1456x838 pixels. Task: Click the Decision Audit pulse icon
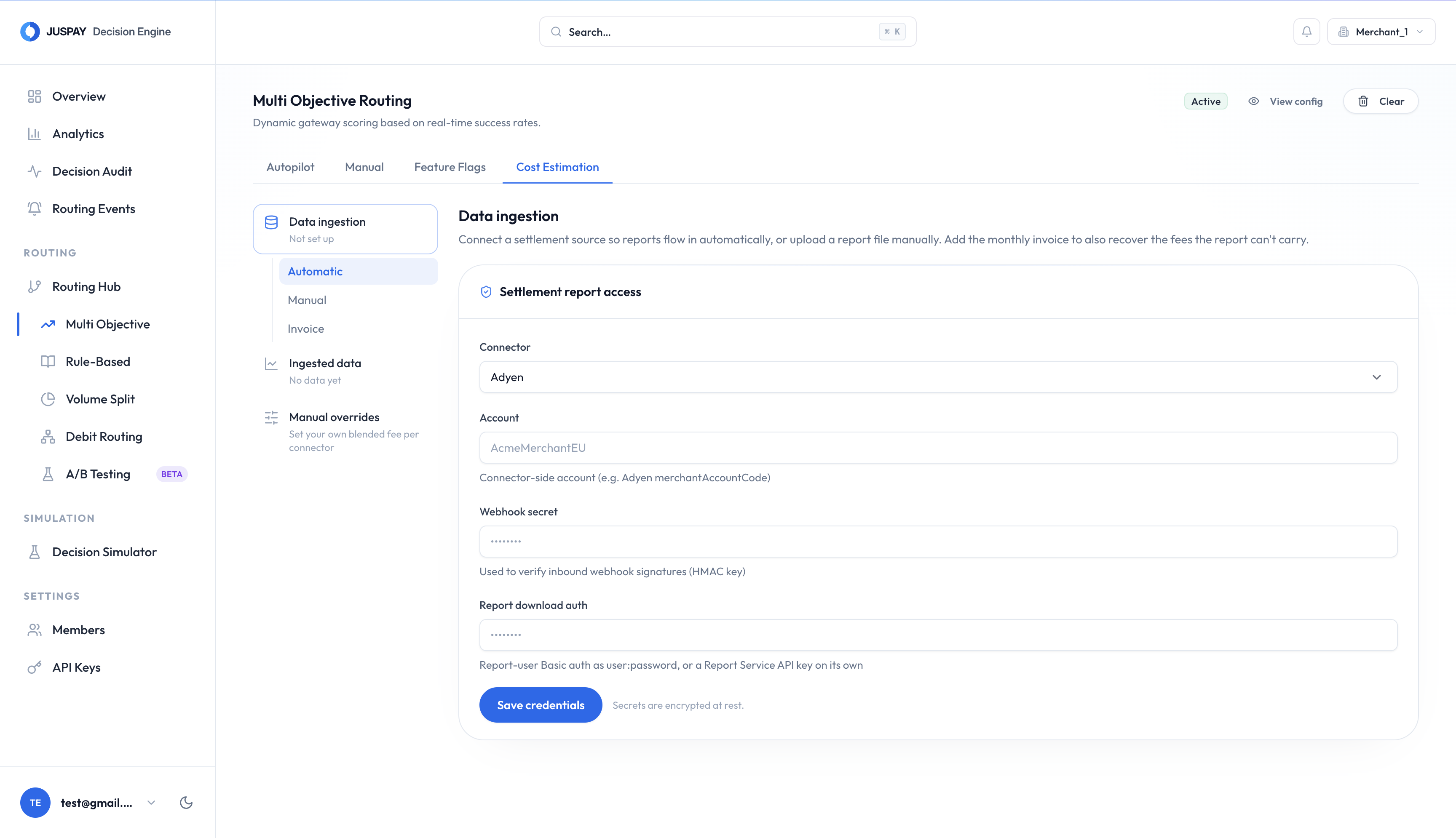35,171
